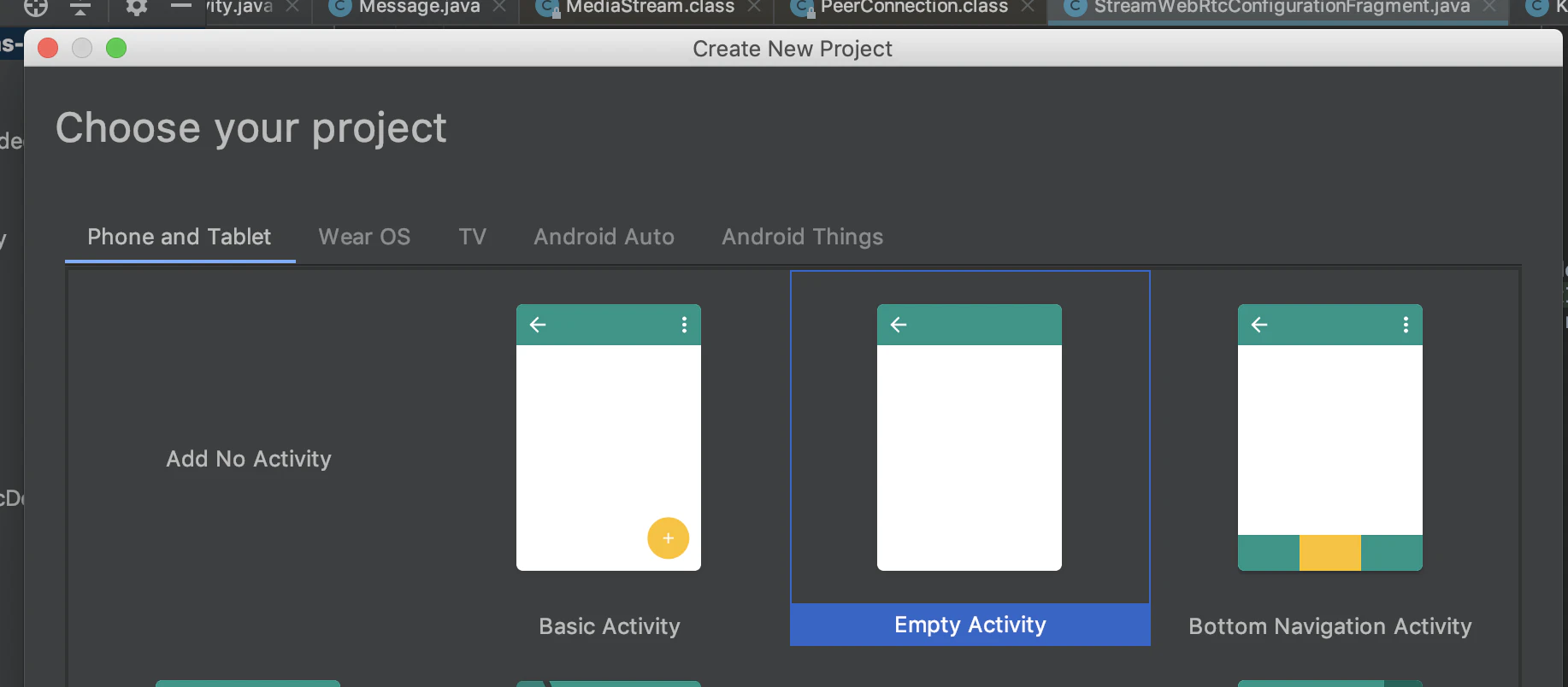
Task: Click the Basic Activity label
Action: 610,626
